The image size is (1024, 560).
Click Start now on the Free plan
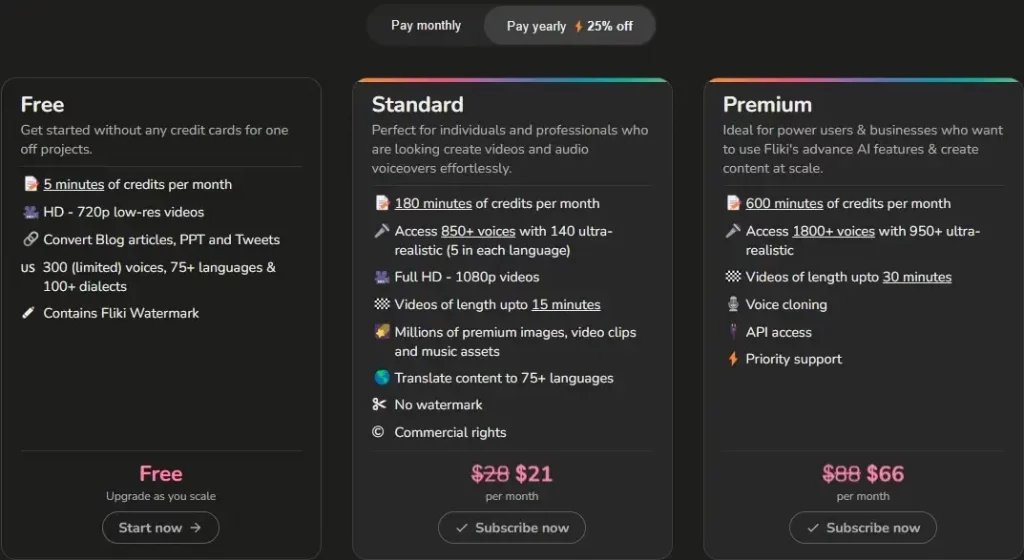pos(160,528)
